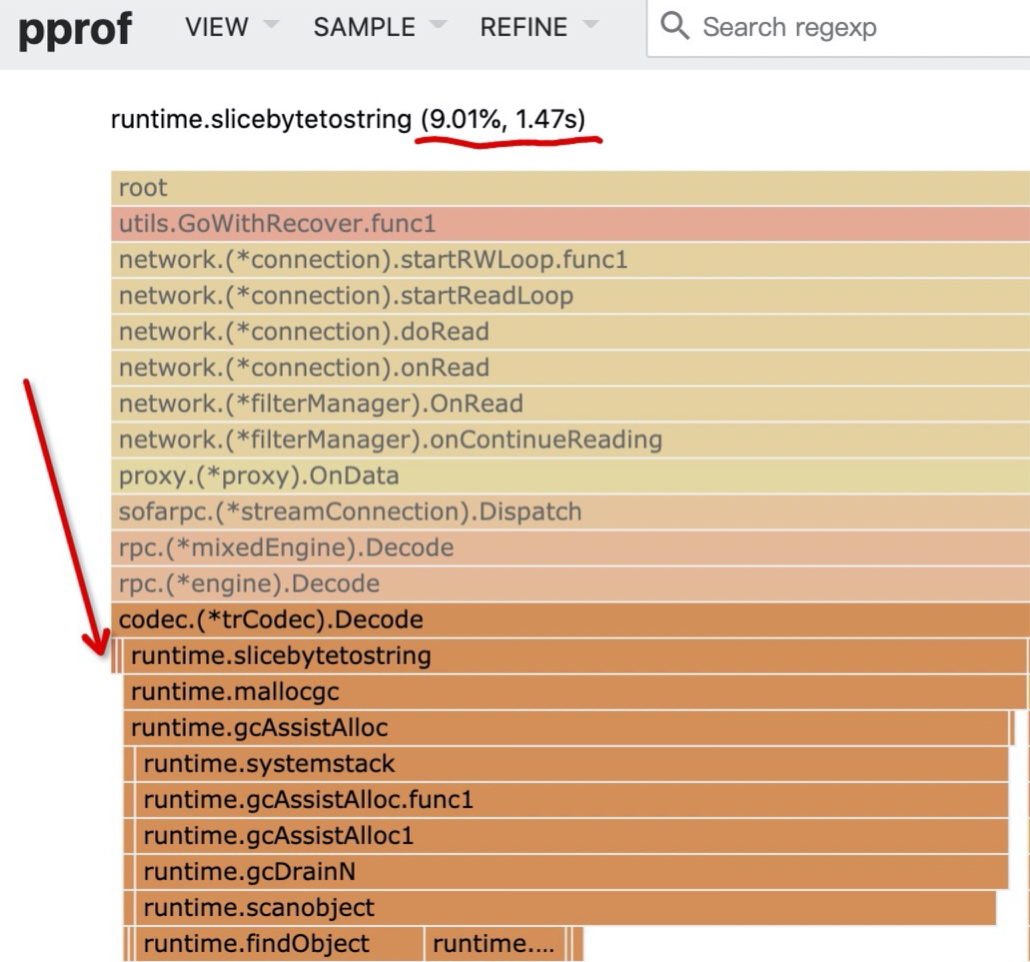Click the pprof logo title

tap(75, 29)
